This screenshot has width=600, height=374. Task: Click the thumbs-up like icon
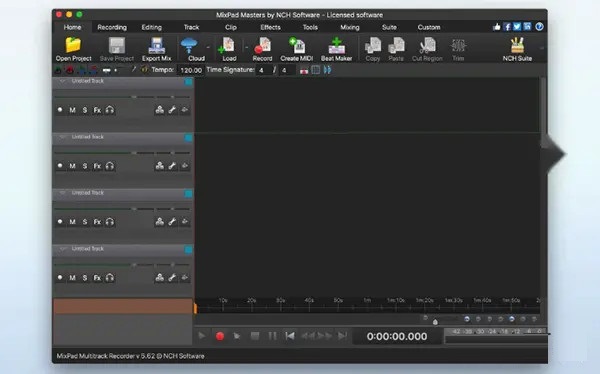497,27
